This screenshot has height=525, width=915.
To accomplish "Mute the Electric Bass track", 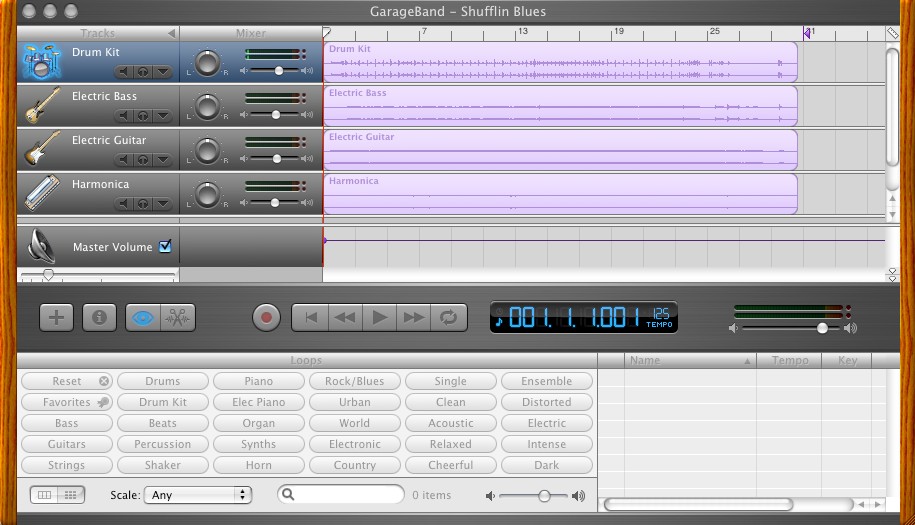I will (x=123, y=116).
